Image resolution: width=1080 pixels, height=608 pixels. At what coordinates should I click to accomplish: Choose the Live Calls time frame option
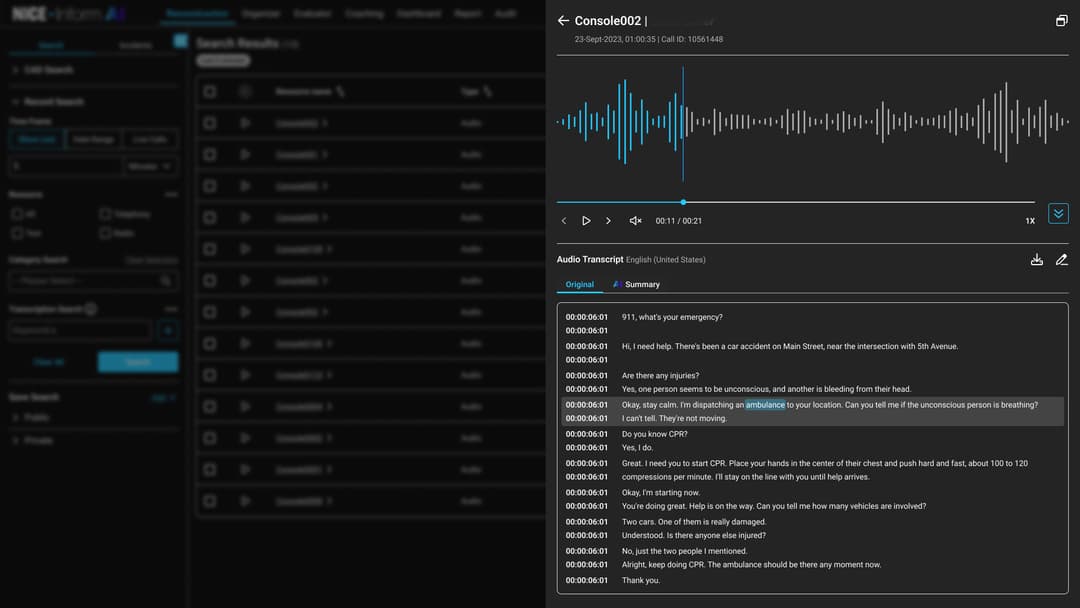click(149, 139)
